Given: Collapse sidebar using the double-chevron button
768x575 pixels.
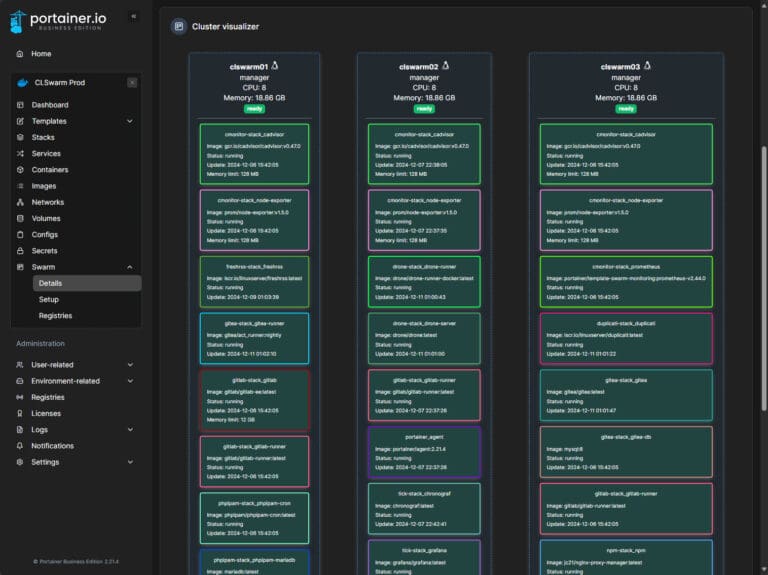Looking at the screenshot, I should coord(134,16).
